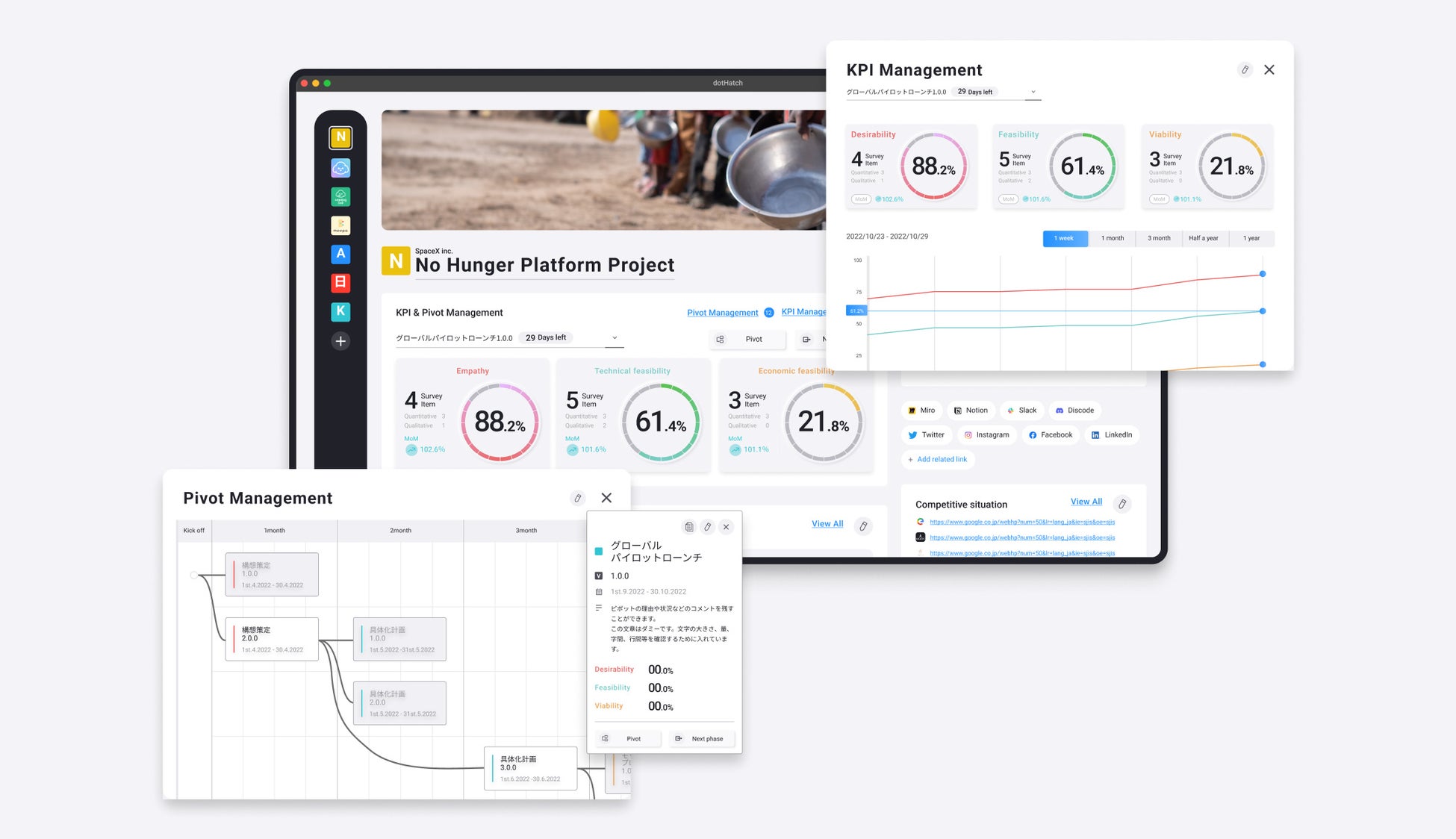
Task: Expand the KPI Management phase dropdown
Action: (1033, 92)
